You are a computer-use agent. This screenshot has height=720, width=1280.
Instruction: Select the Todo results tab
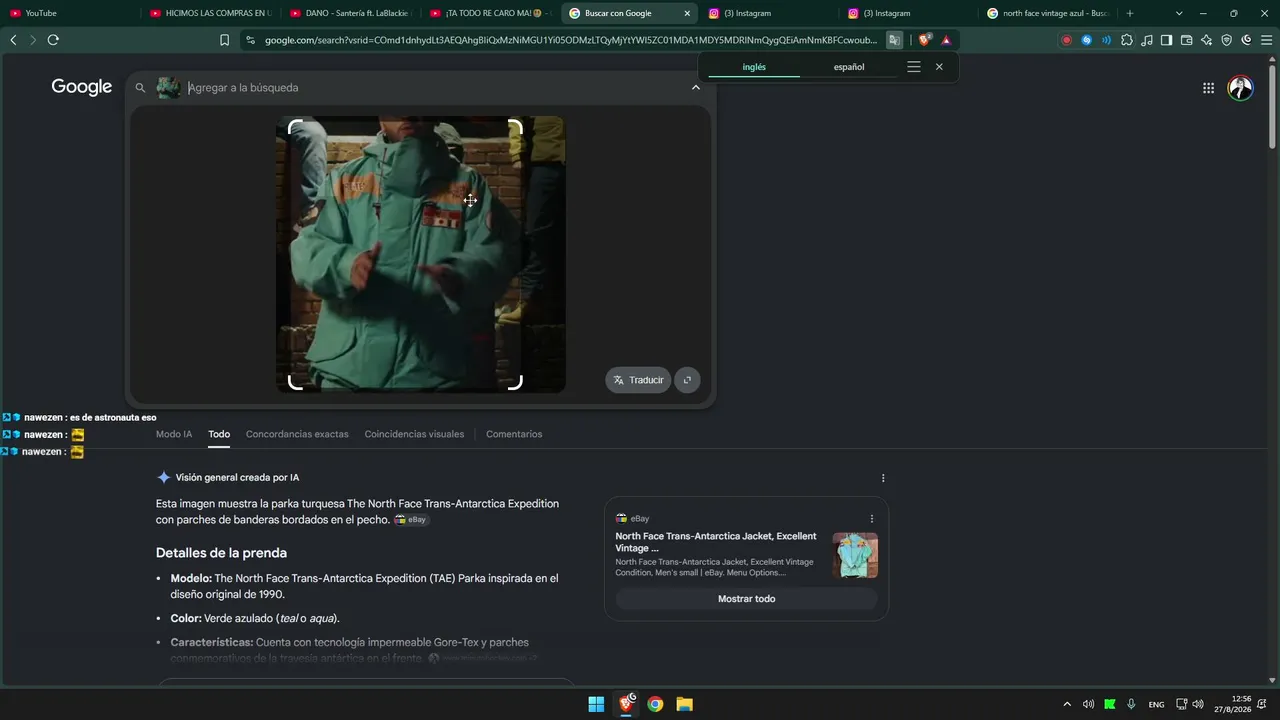click(219, 434)
